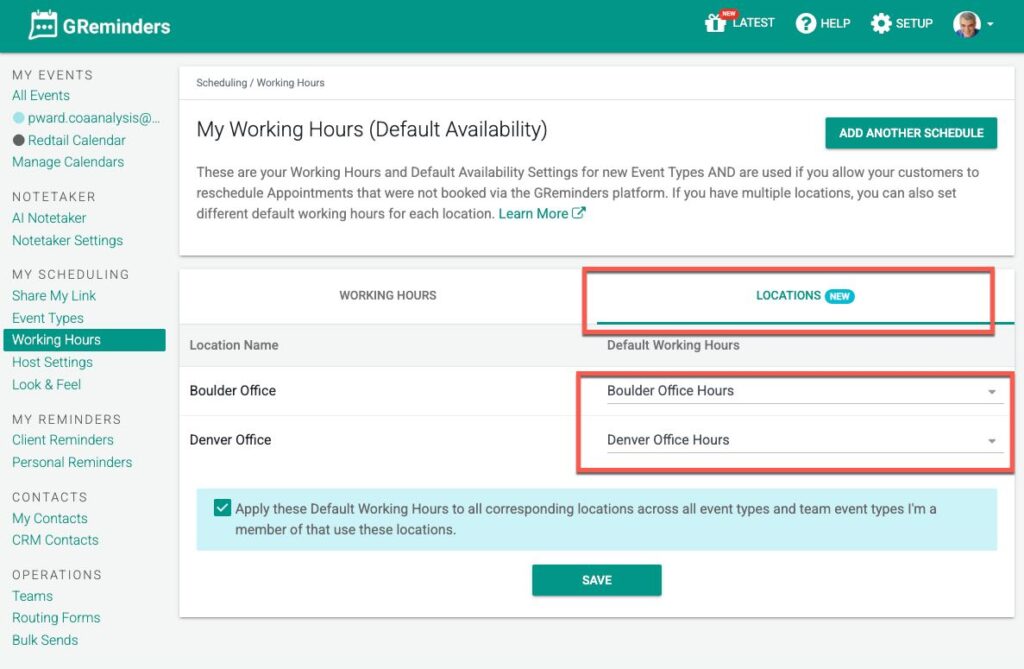
Task: Open the Learn More link
Action: [533, 214]
